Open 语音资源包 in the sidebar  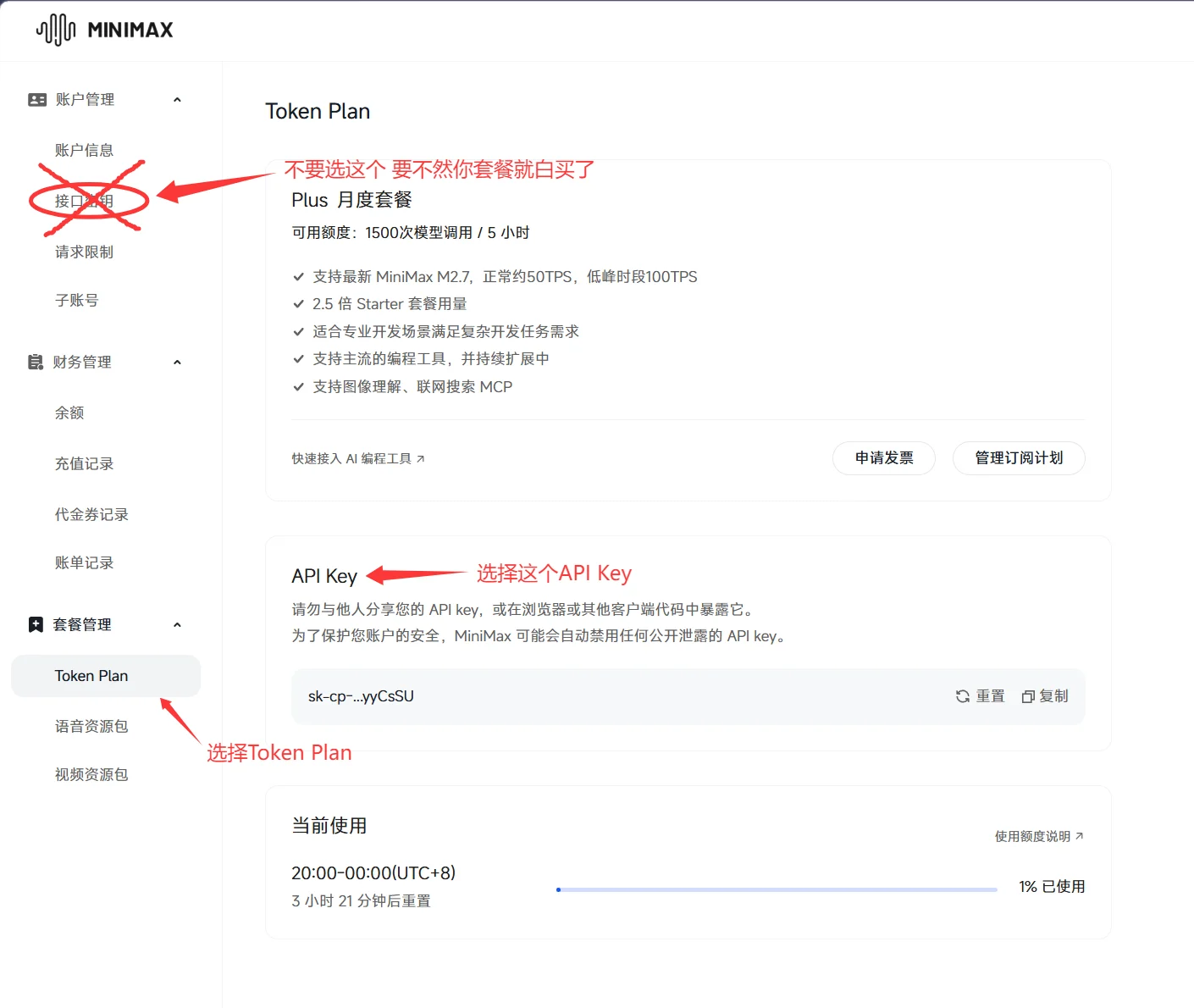pos(91,727)
